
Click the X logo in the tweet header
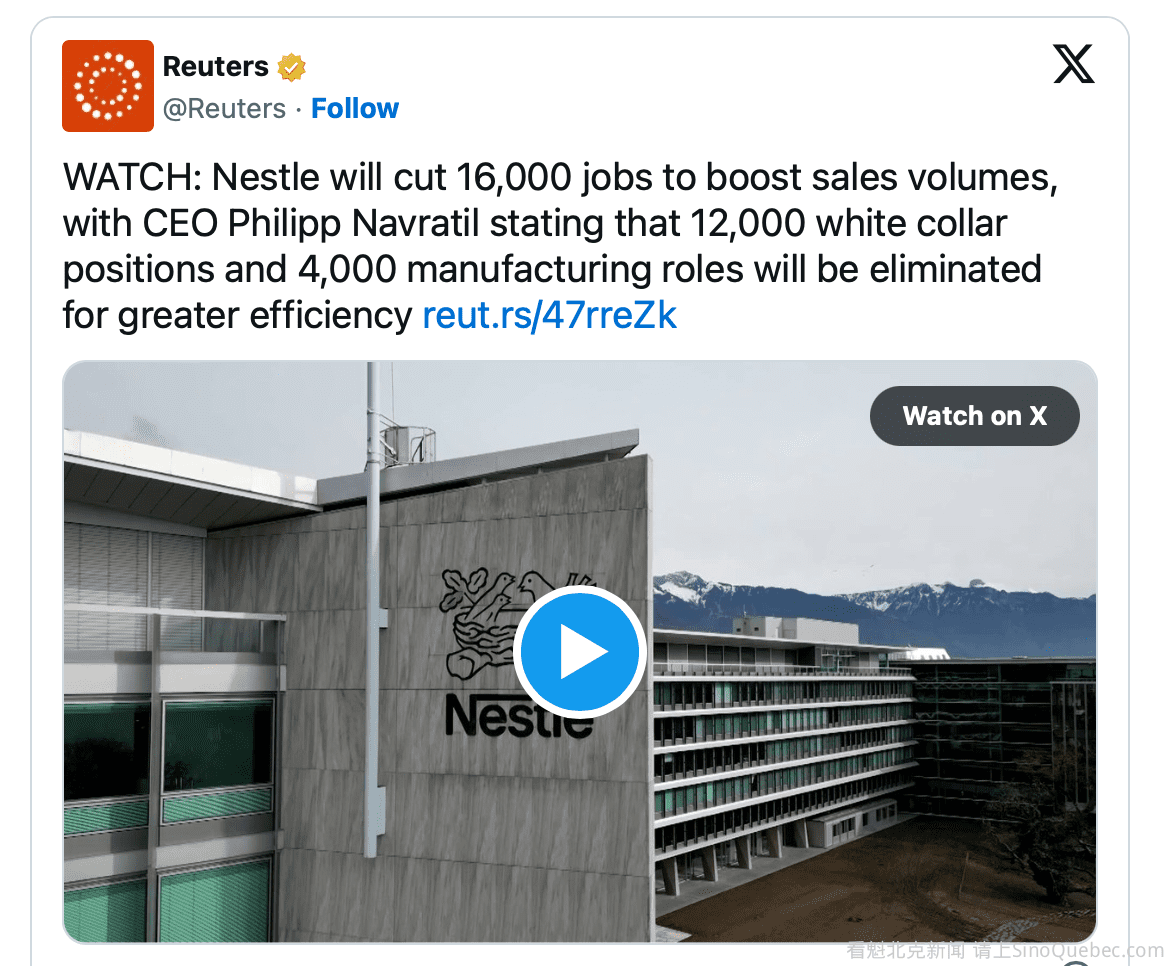coord(1074,65)
